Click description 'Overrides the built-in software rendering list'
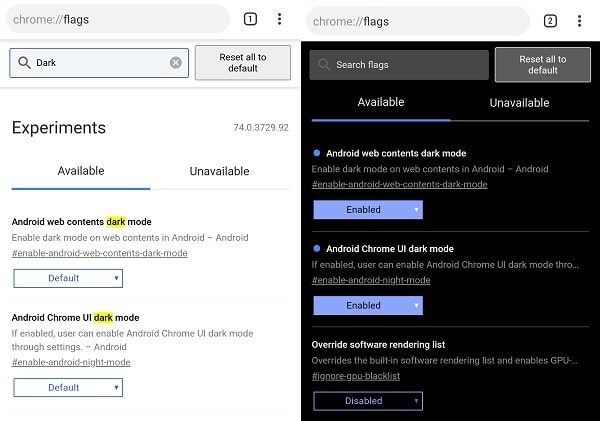 pyautogui.click(x=444, y=361)
